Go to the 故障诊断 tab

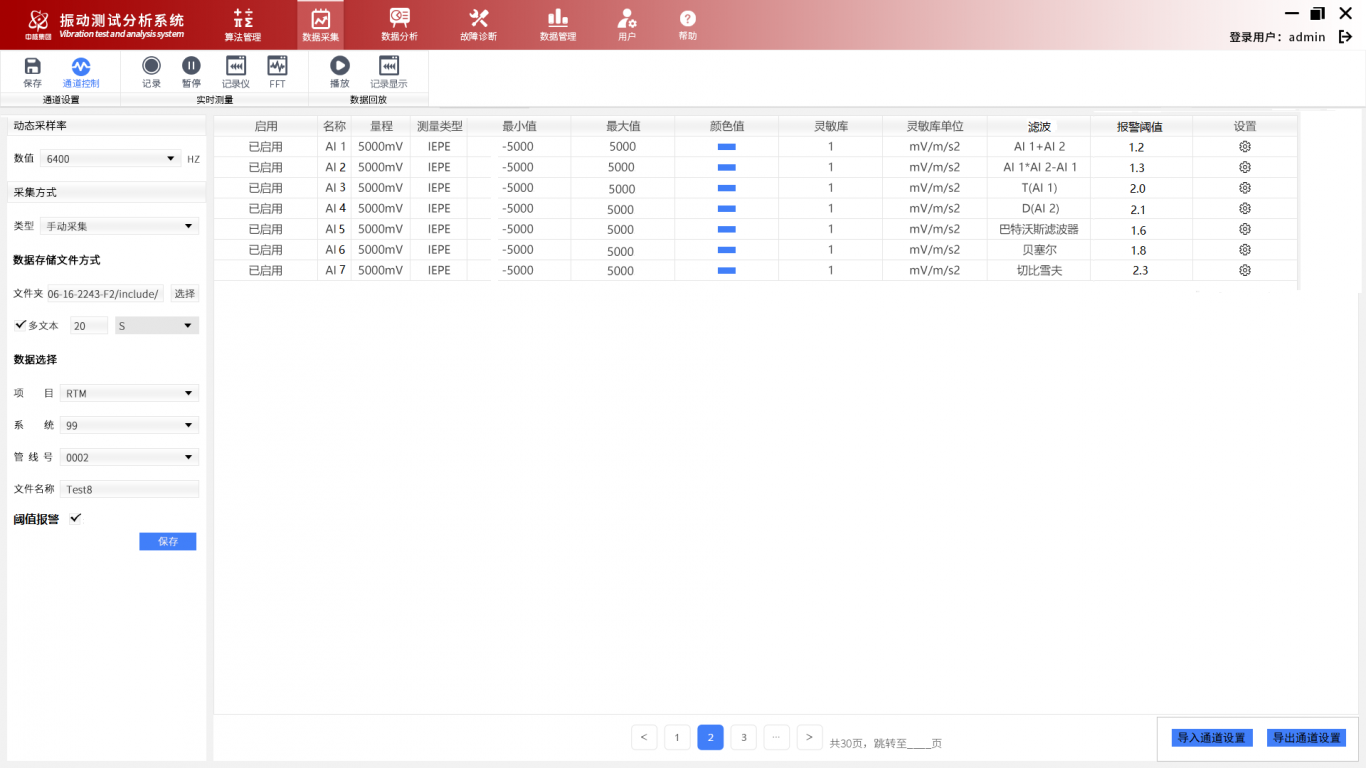(x=478, y=25)
